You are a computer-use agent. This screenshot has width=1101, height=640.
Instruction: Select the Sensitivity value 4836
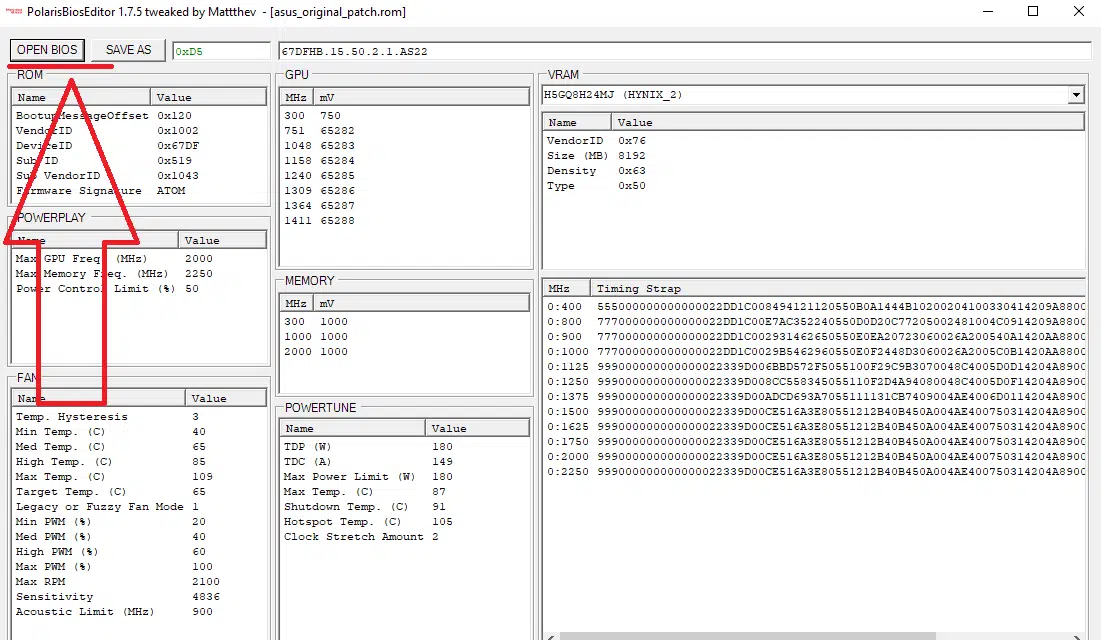(x=206, y=596)
